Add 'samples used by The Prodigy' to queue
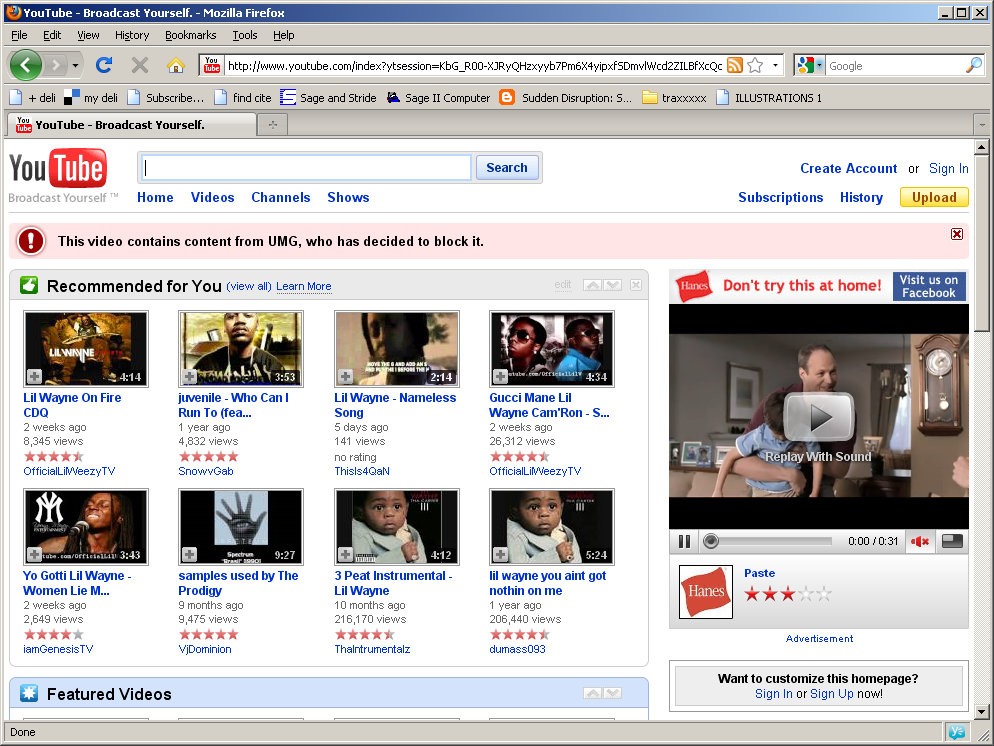 click(x=190, y=555)
